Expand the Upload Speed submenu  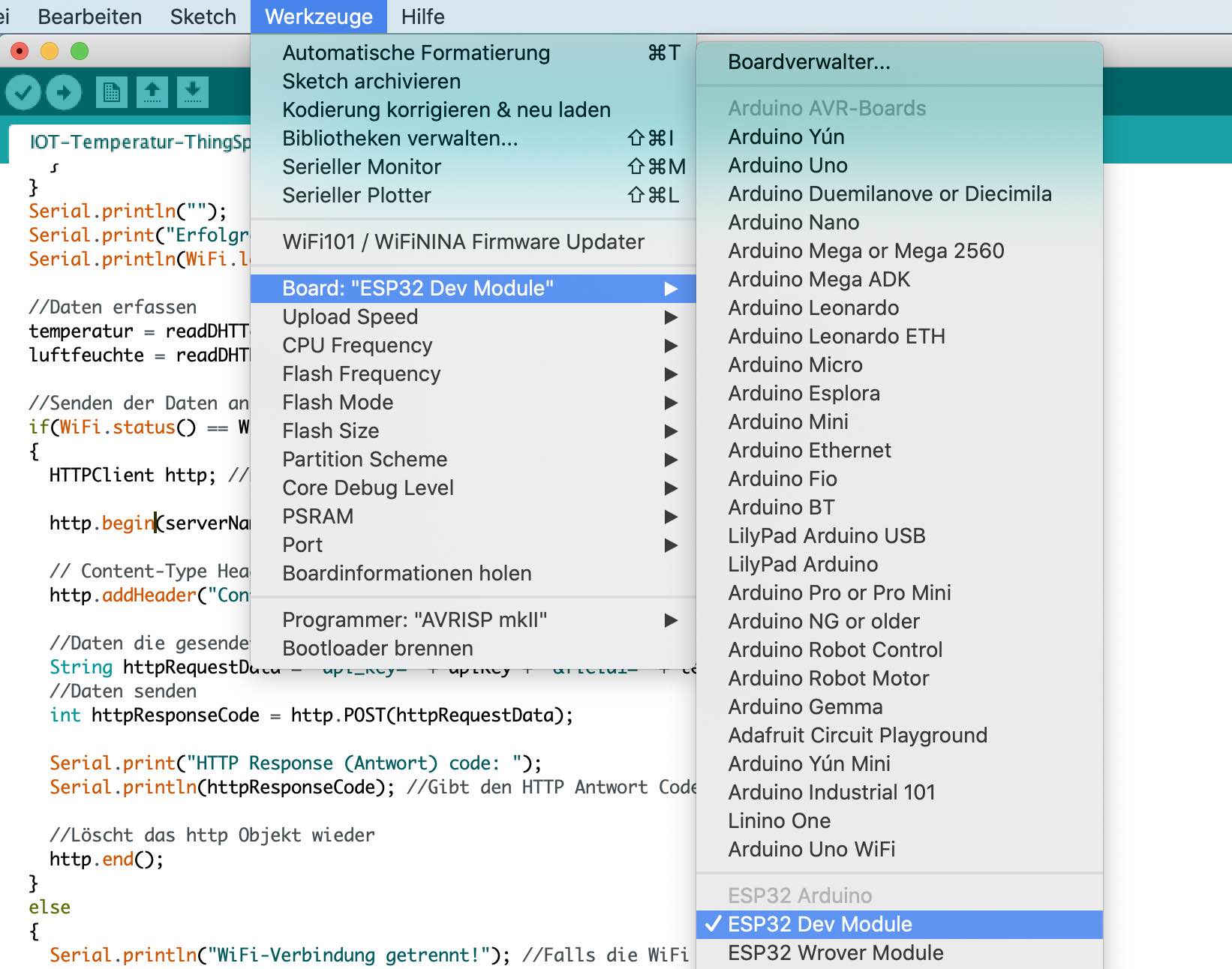pyautogui.click(x=350, y=316)
